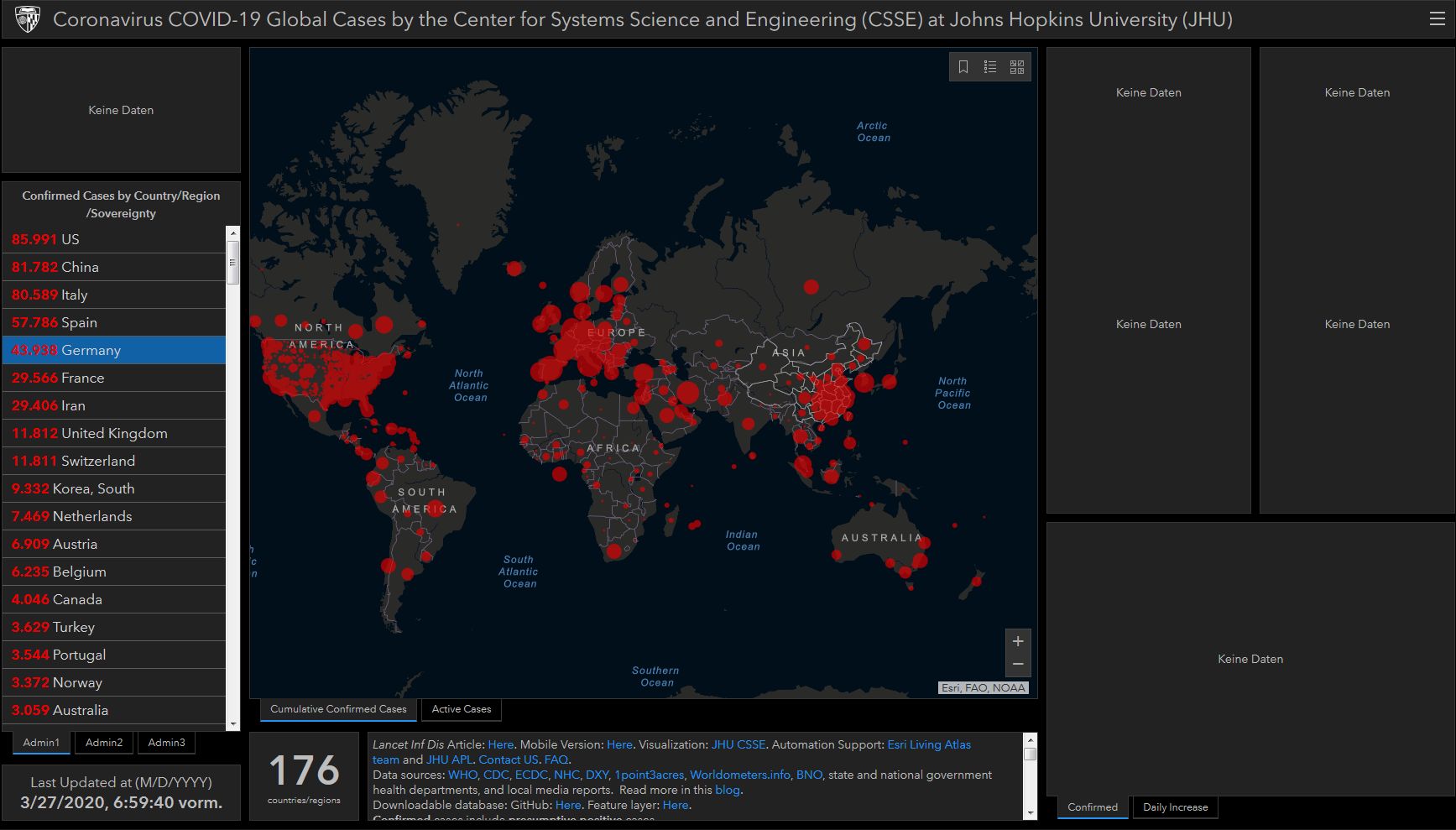
Task: Select Italy row in country list
Action: [x=114, y=295]
